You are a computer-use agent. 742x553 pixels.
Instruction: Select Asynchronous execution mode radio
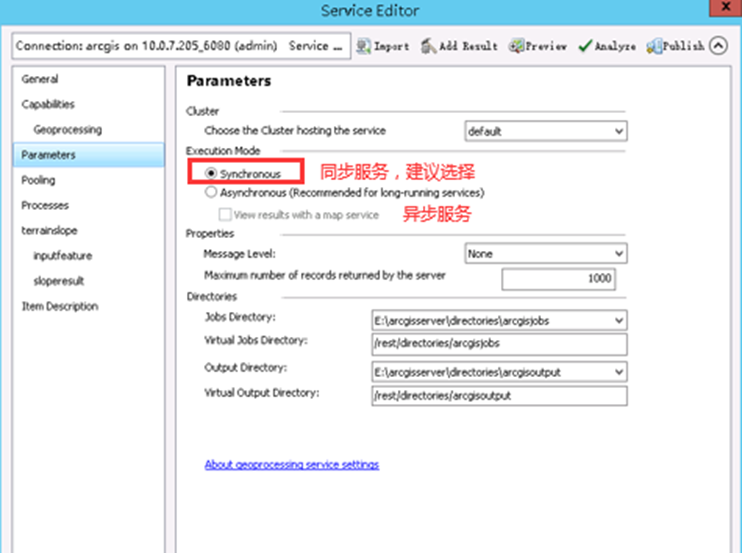pyautogui.click(x=211, y=192)
